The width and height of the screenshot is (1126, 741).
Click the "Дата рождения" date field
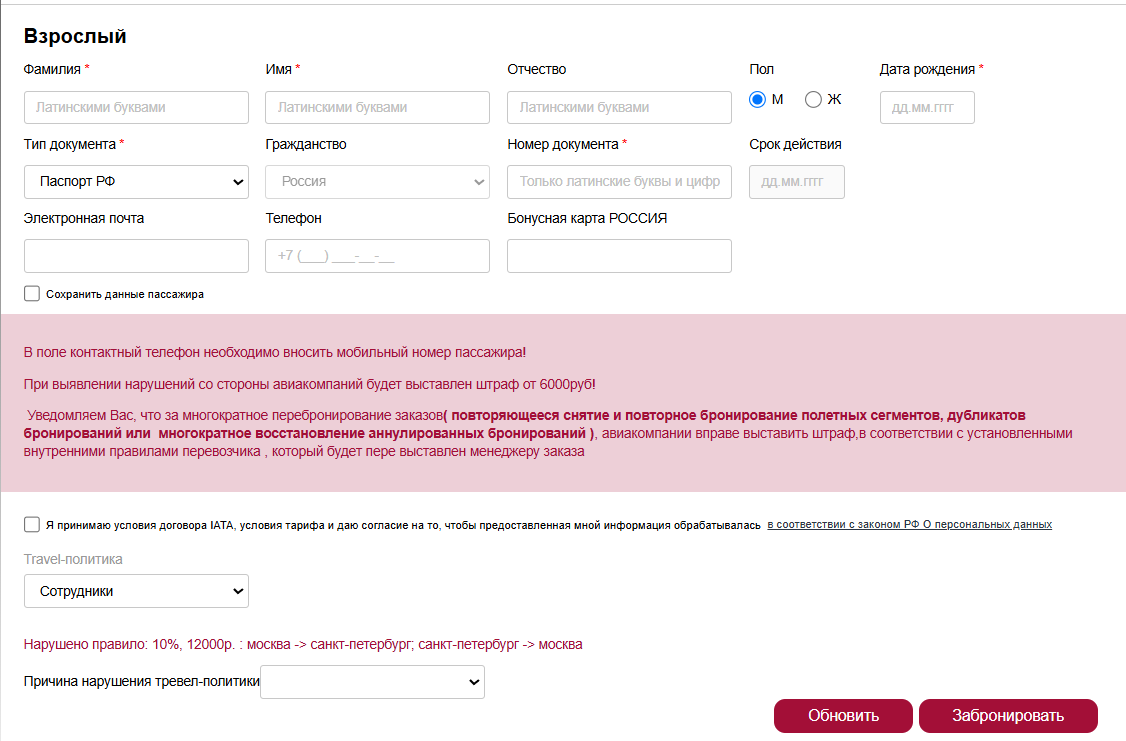point(927,107)
